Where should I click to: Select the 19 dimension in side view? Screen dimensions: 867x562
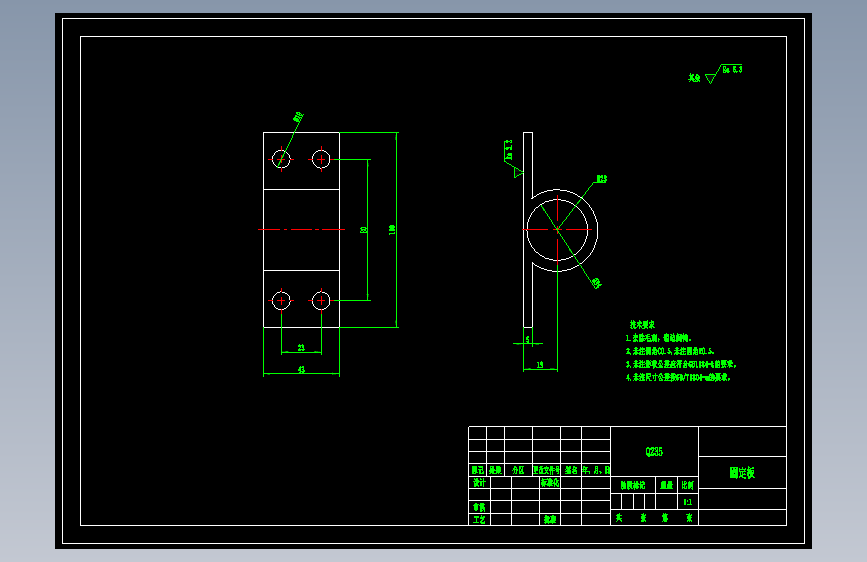540,365
